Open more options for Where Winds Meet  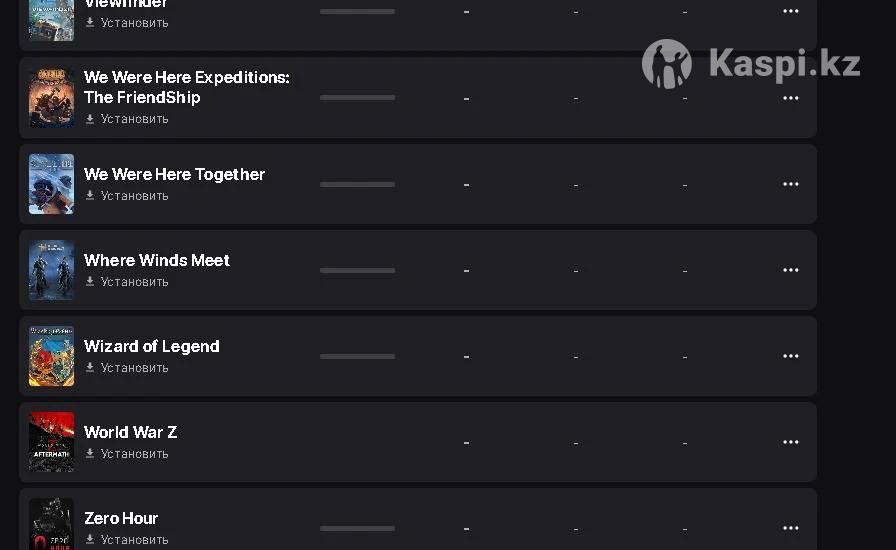pos(790,270)
